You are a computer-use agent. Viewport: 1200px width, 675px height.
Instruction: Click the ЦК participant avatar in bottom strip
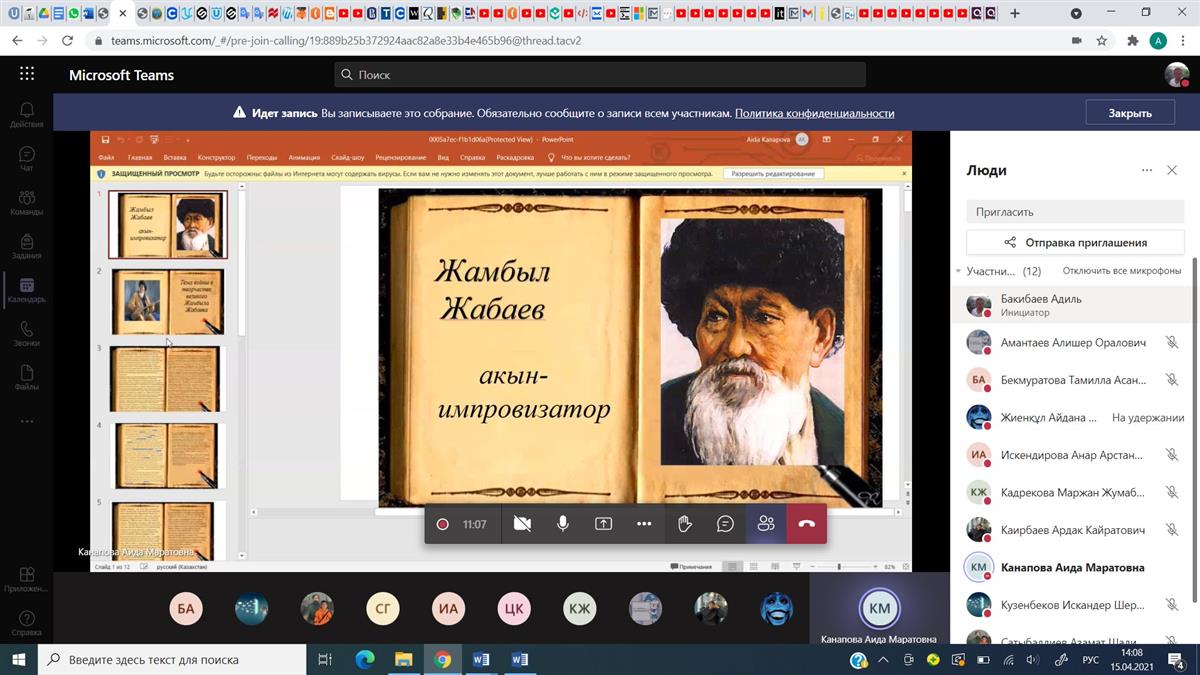514,608
